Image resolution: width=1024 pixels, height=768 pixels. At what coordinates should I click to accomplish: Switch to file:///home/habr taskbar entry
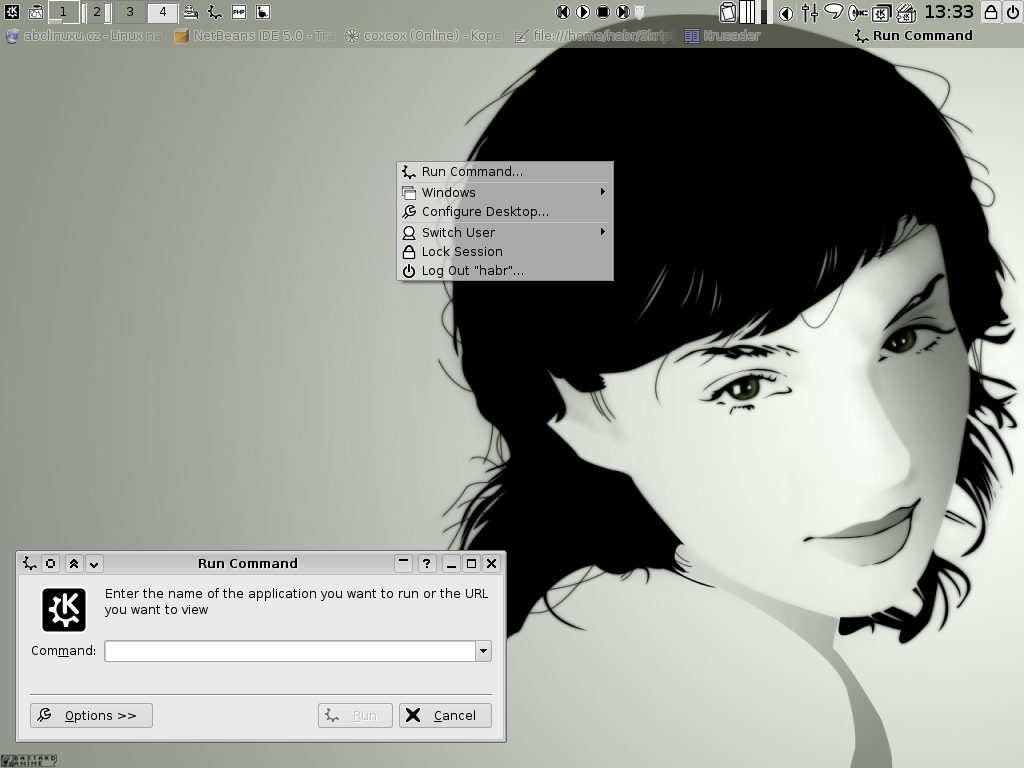(595, 36)
